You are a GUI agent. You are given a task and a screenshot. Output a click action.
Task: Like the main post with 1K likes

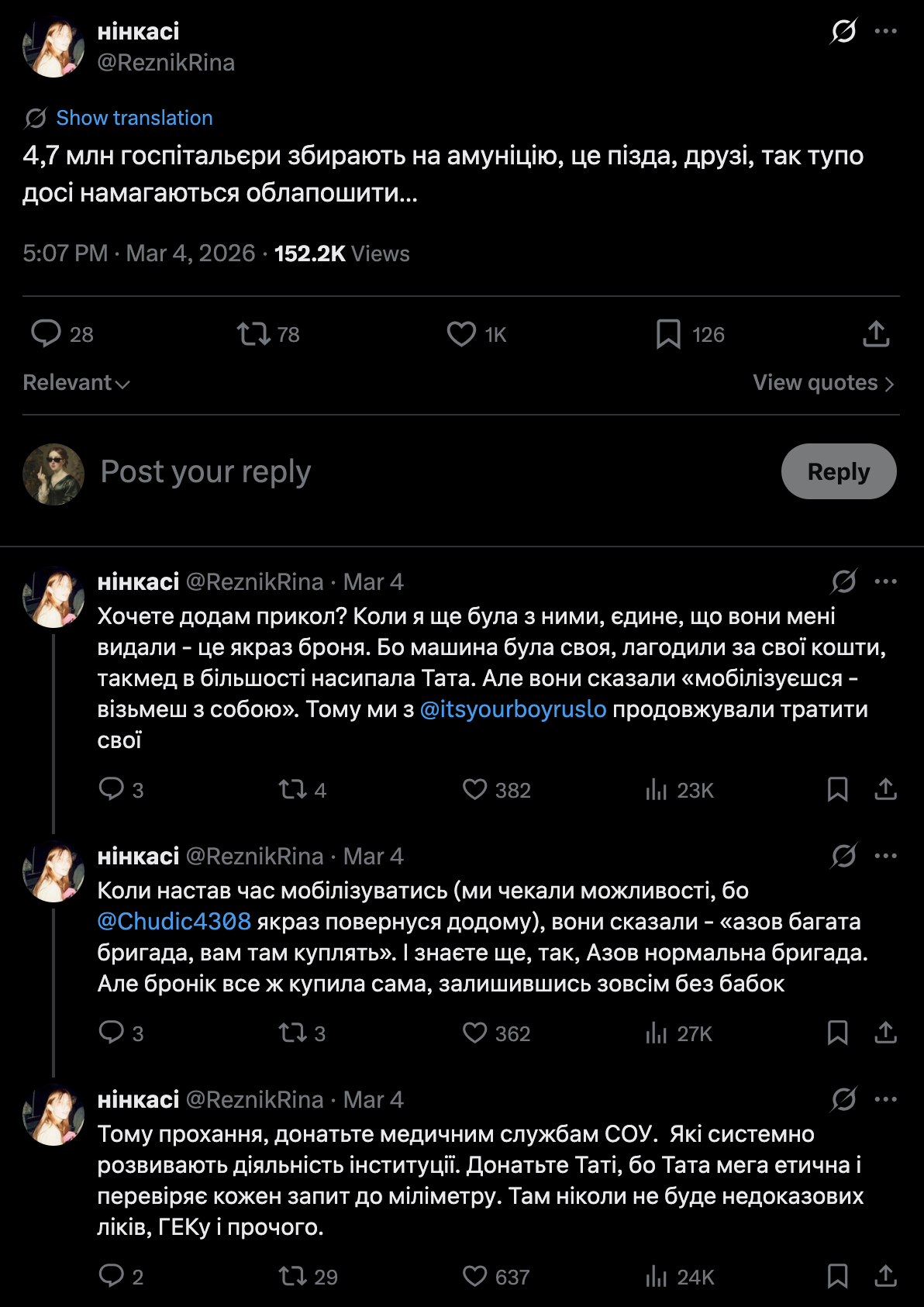461,334
